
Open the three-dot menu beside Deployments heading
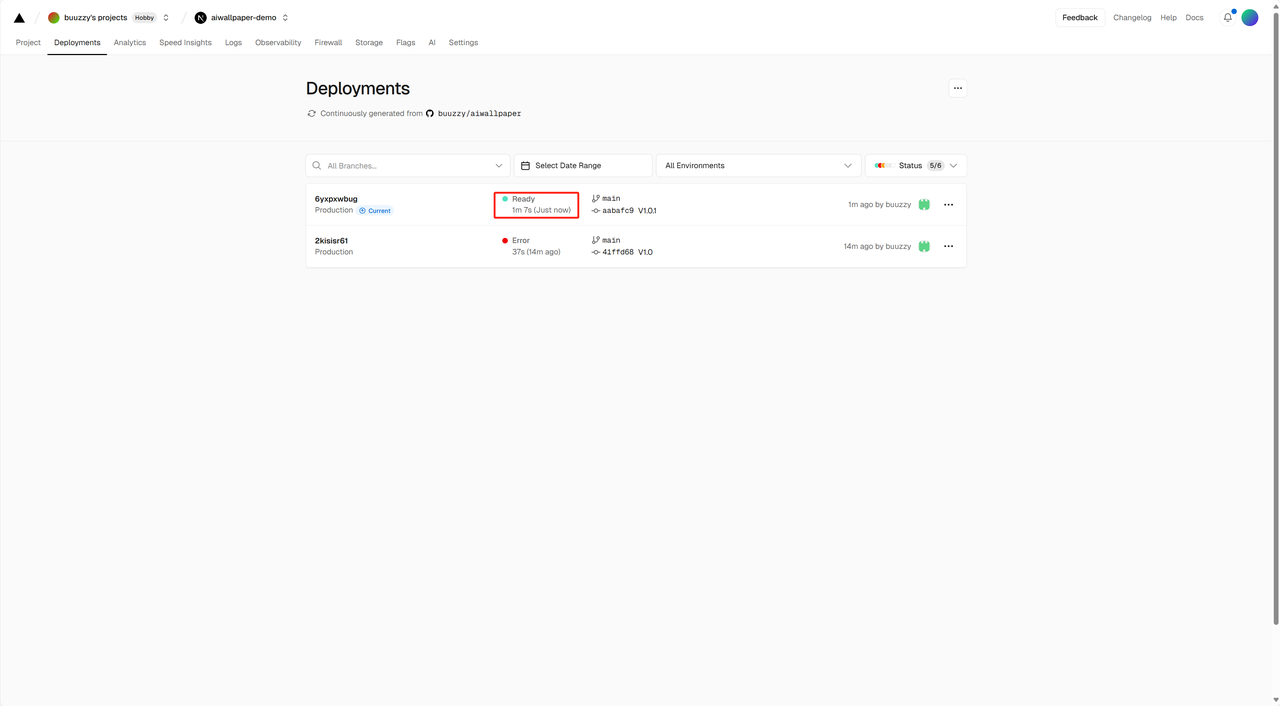pyautogui.click(x=957, y=88)
